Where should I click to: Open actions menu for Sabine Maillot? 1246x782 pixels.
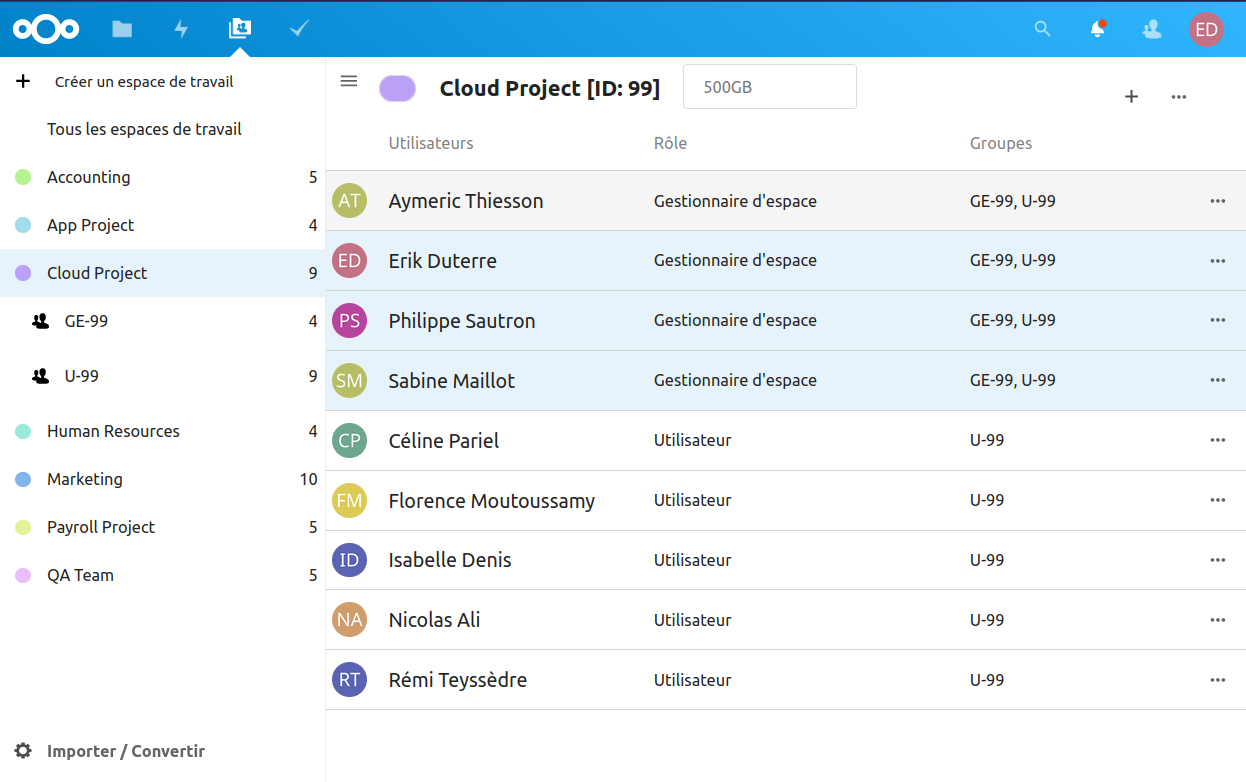pyautogui.click(x=1217, y=381)
